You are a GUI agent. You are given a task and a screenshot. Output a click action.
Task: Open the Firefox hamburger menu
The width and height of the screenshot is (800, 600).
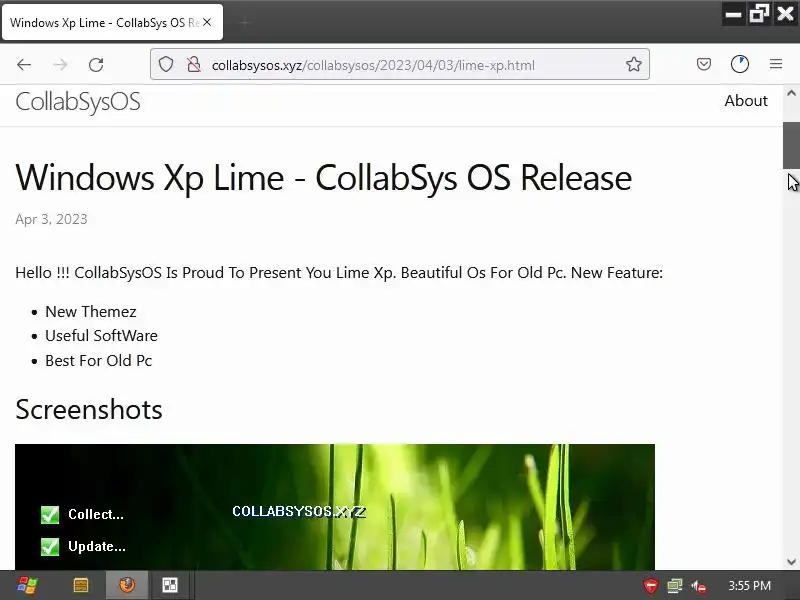click(x=776, y=64)
